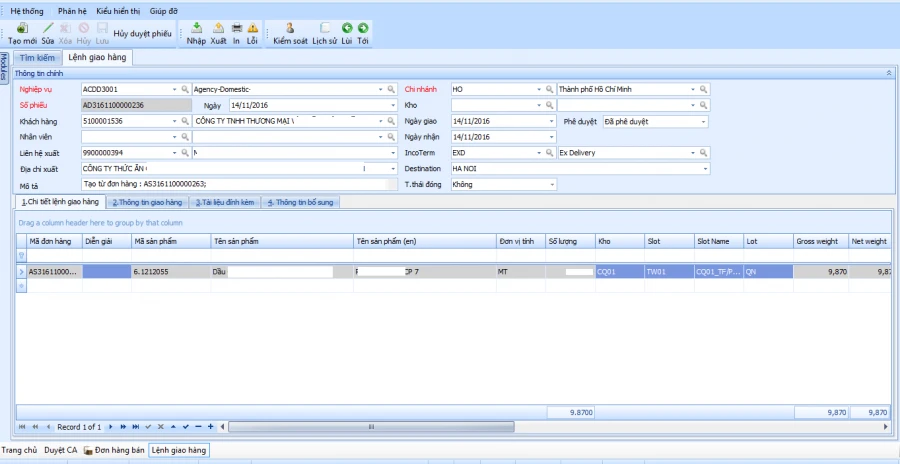Click the search icon beside Ex Delivery field
The image size is (900, 464).
(704, 153)
